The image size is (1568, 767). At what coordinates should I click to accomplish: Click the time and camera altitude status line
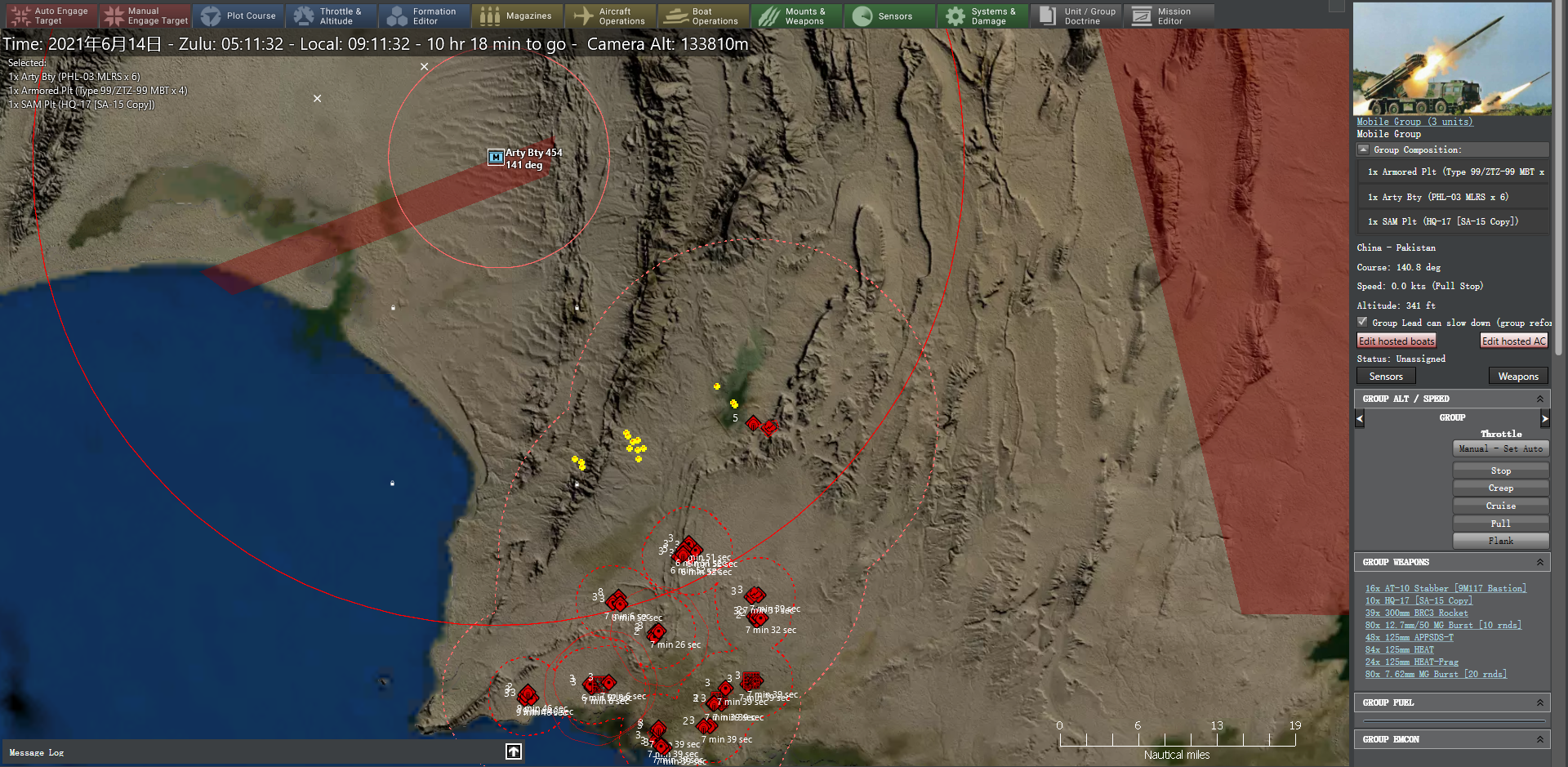(x=376, y=44)
